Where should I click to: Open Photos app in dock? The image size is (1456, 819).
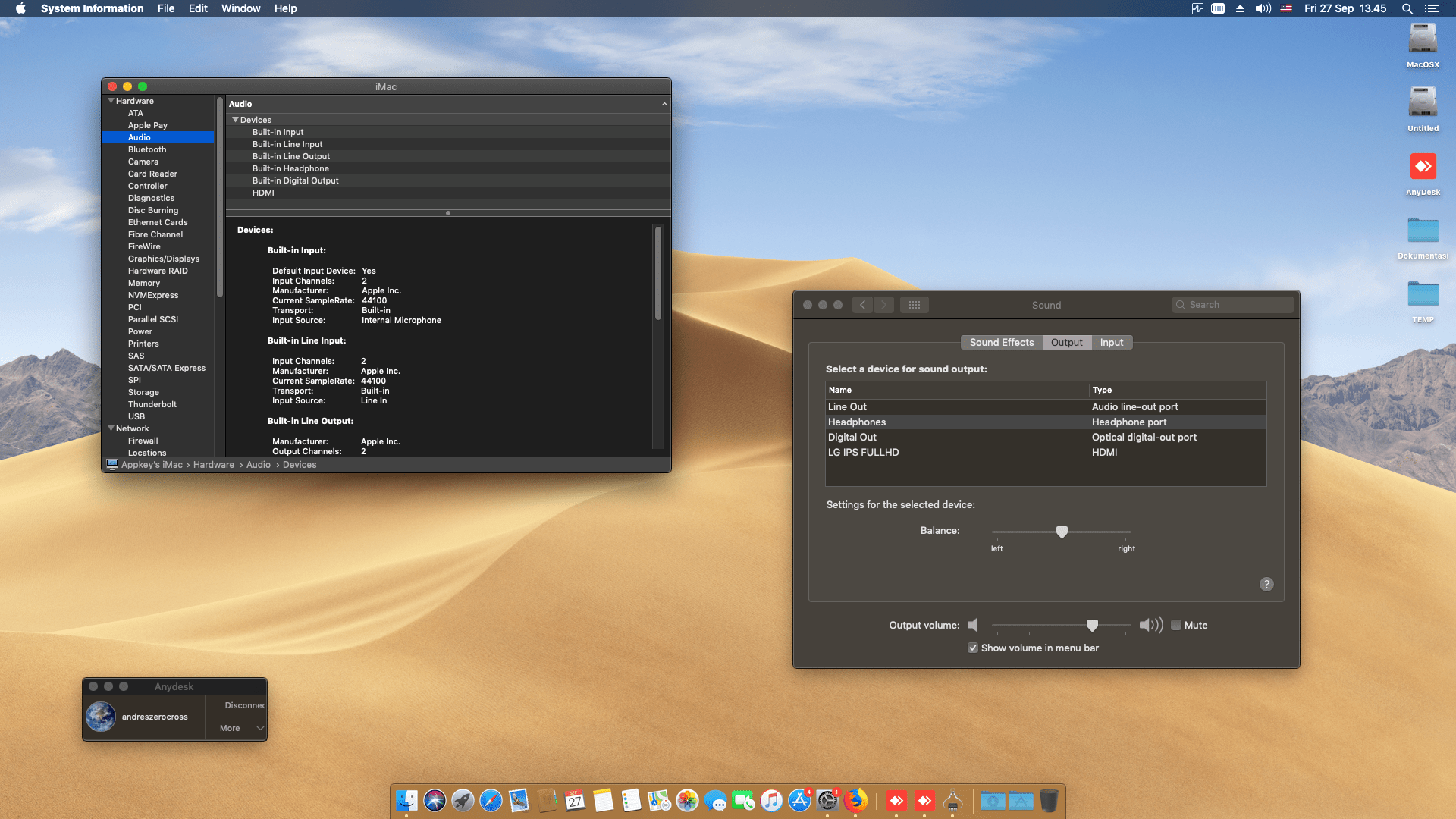(687, 800)
